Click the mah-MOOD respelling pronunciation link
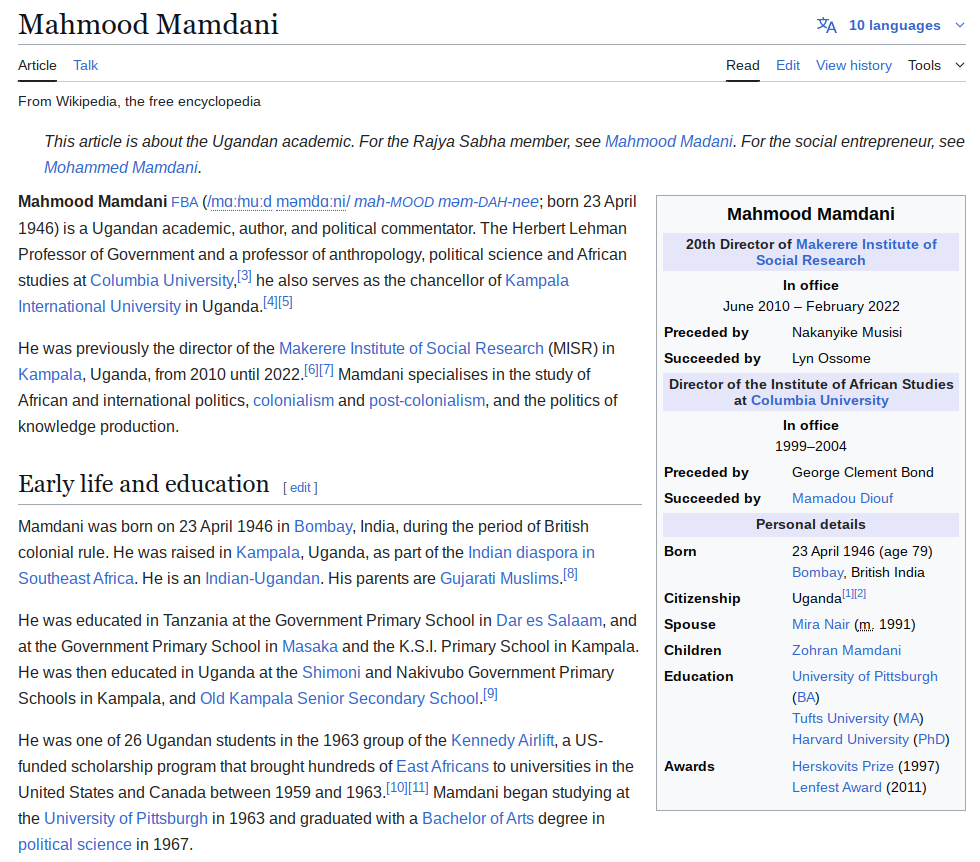 (x=446, y=202)
